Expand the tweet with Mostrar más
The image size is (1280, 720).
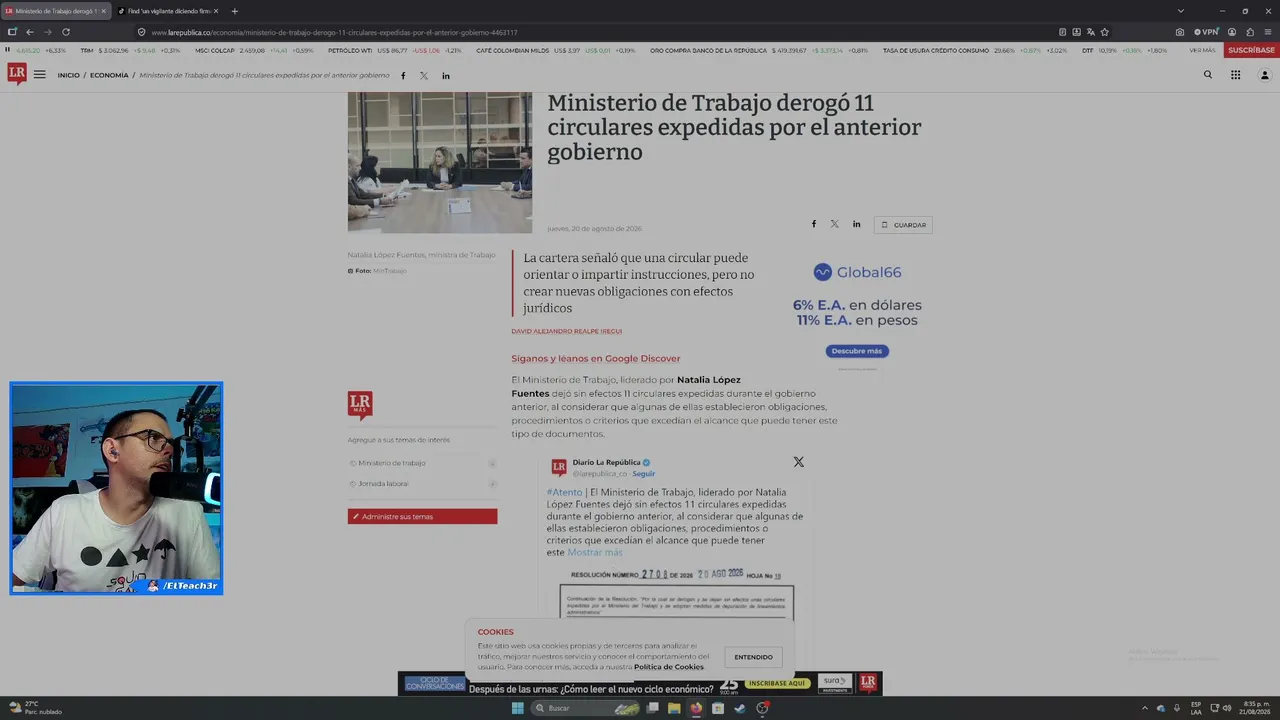click(x=595, y=553)
